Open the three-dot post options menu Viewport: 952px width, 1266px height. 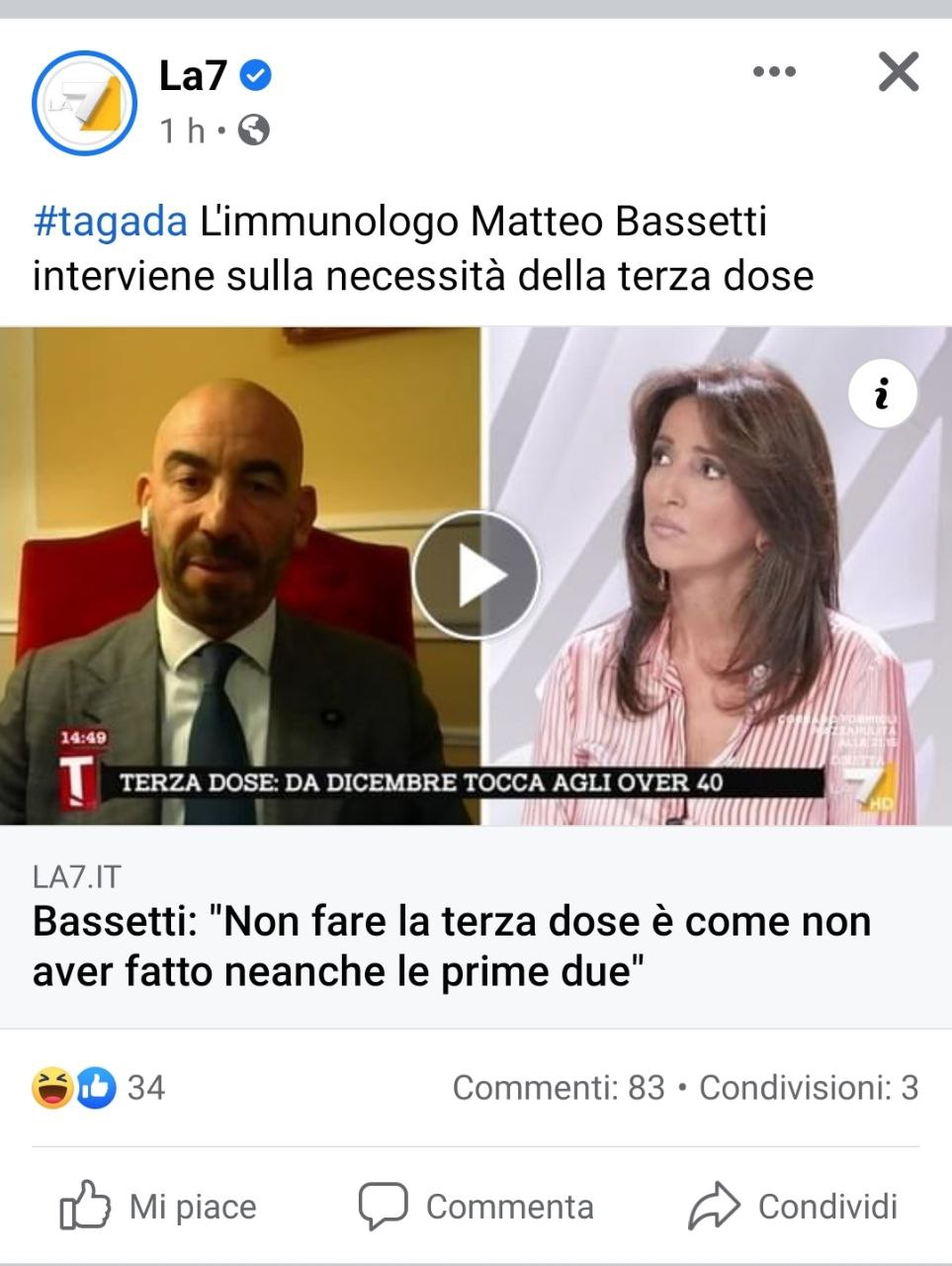click(x=774, y=71)
